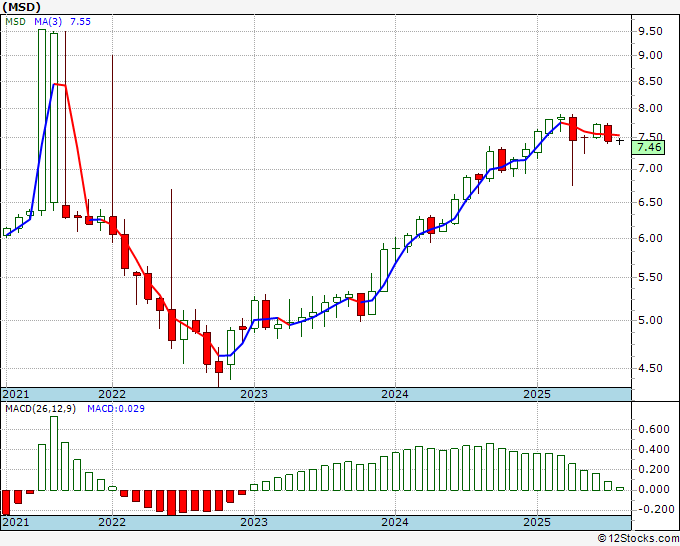
Task: Click the 5.50 price axis label
Action: pos(650,277)
